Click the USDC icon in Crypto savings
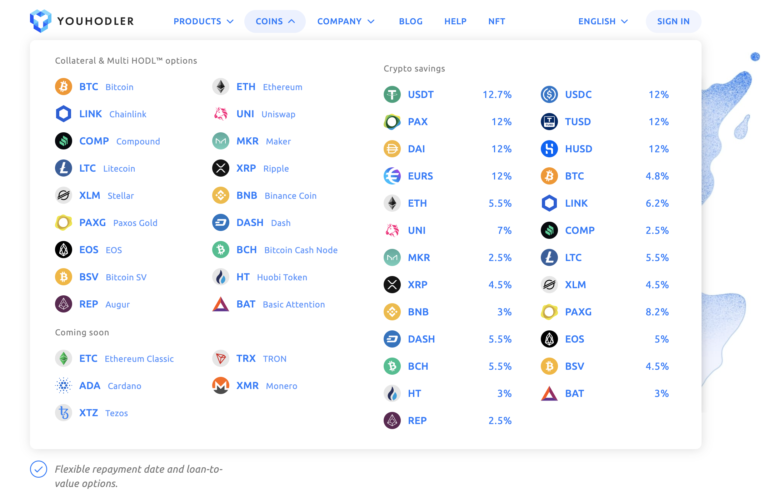Image resolution: width=768 pixels, height=497 pixels. (x=549, y=94)
